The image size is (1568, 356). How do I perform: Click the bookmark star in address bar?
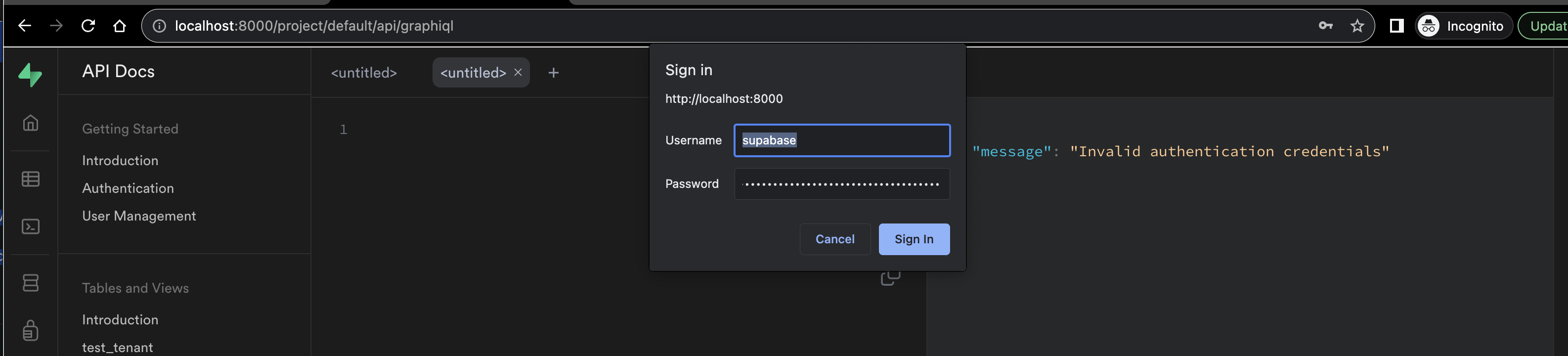(x=1357, y=26)
